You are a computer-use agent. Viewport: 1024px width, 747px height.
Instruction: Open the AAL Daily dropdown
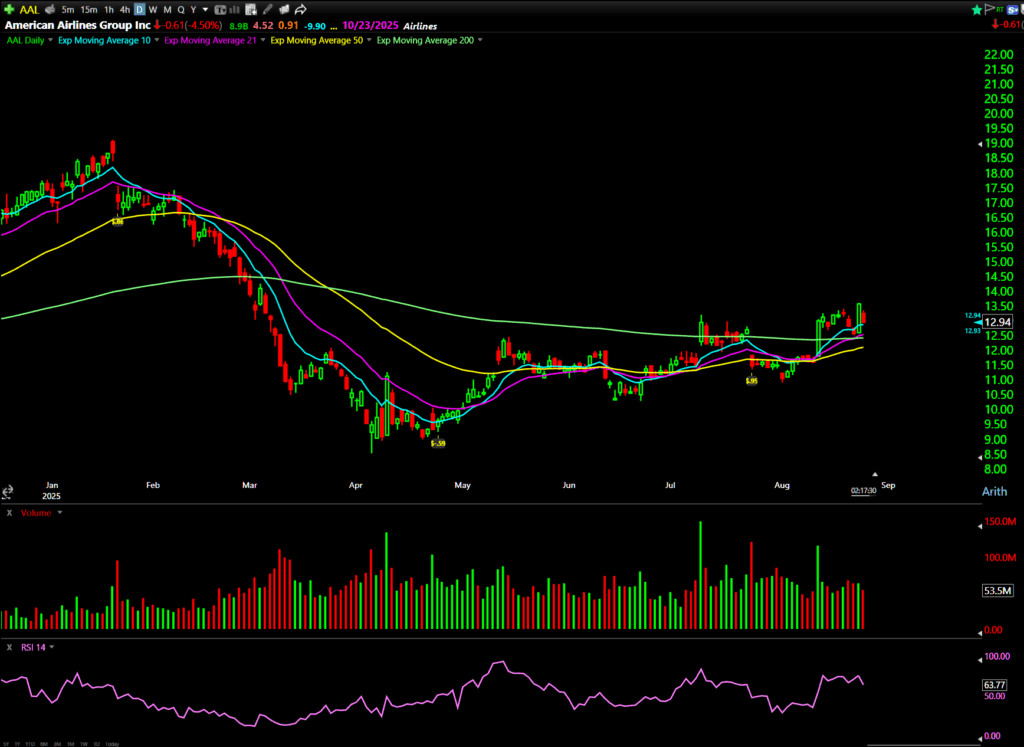coord(50,40)
